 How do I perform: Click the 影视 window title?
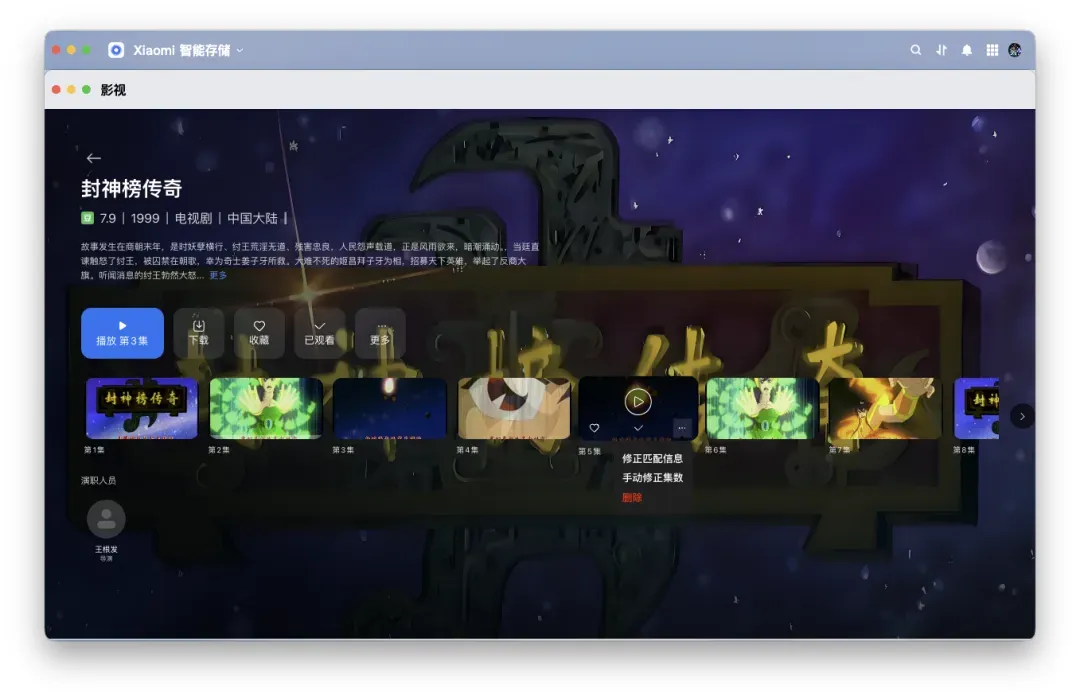[113, 90]
